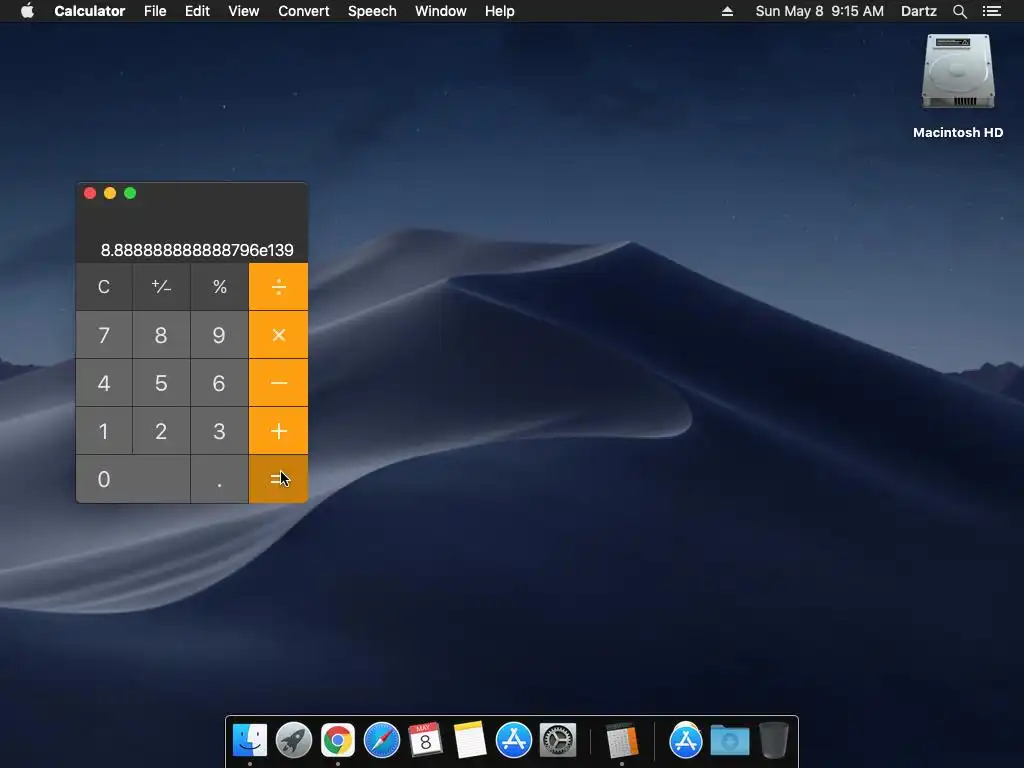Click the divide operator key

(x=278, y=287)
